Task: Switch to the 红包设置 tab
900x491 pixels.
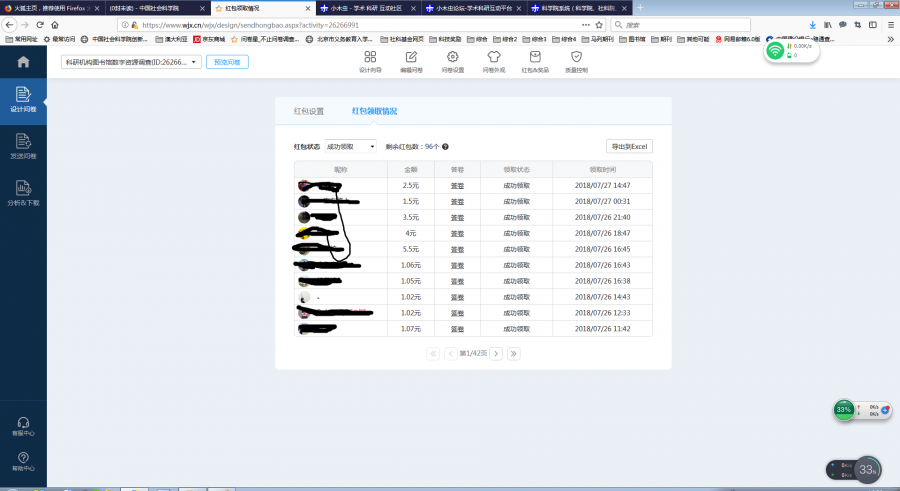Action: click(308, 111)
